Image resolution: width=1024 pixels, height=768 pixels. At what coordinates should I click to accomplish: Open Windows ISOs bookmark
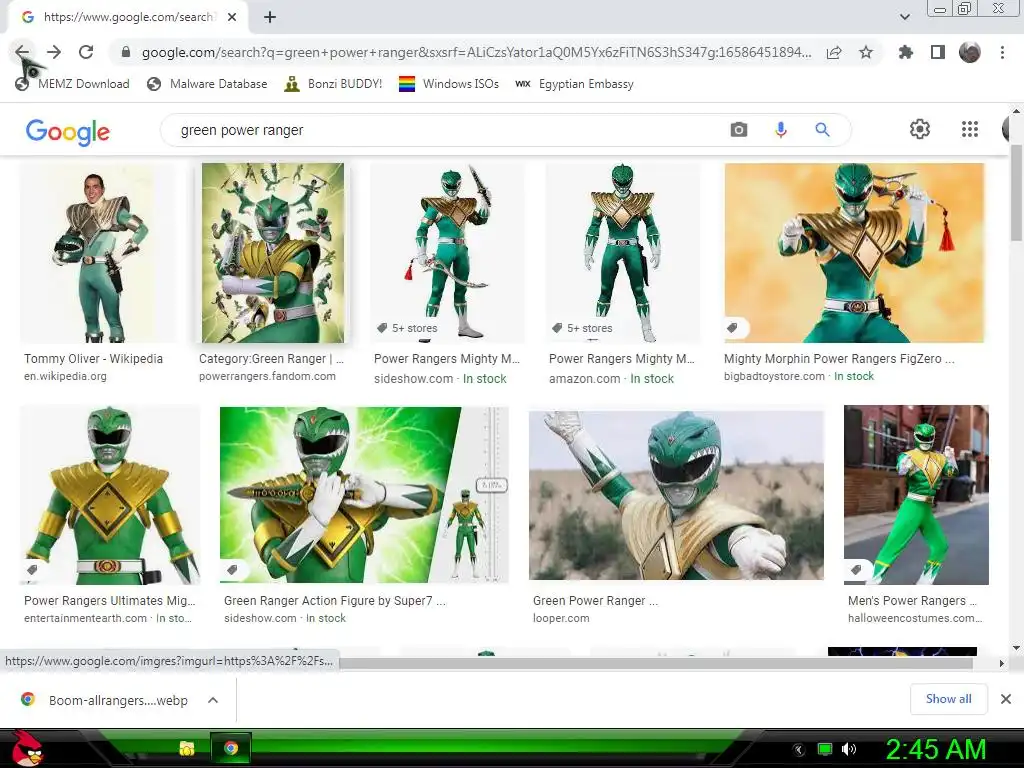(449, 84)
